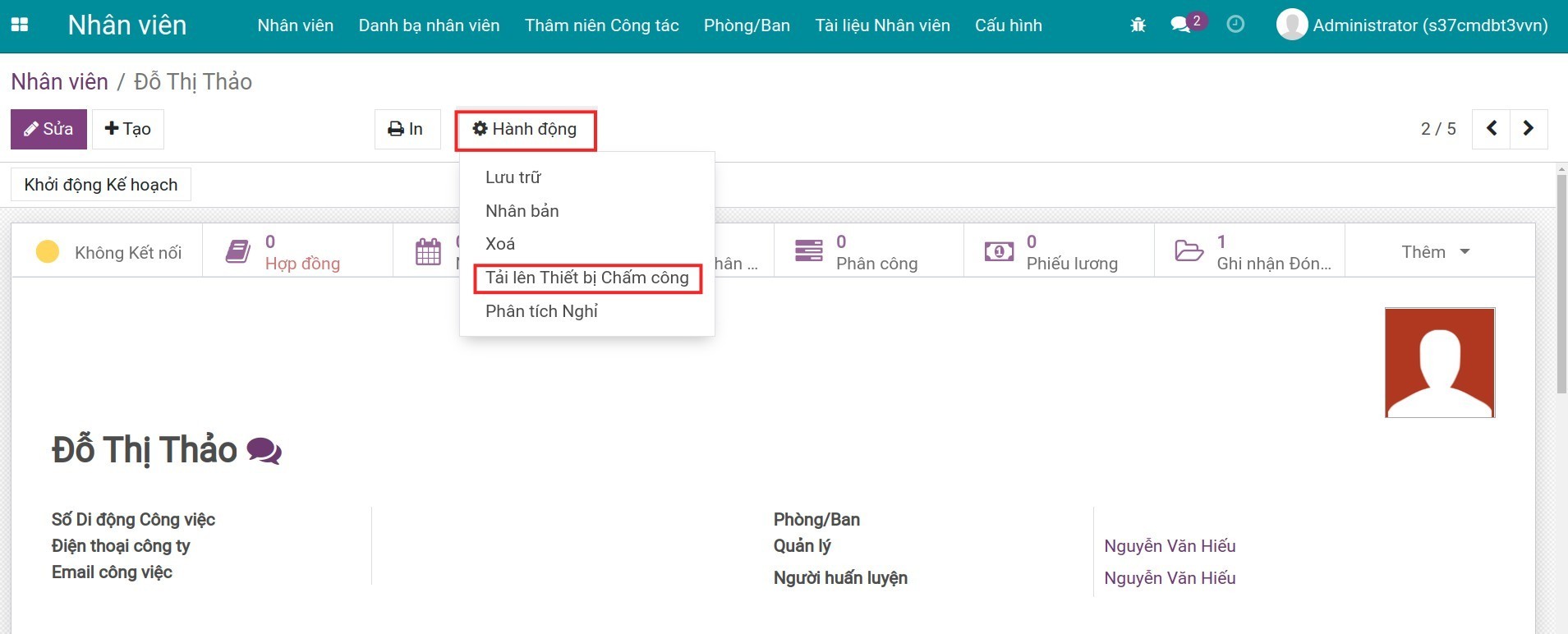Click the vertical page scrollbar
Image resolution: width=1568 pixels, height=634 pixels.
tap(1561, 283)
